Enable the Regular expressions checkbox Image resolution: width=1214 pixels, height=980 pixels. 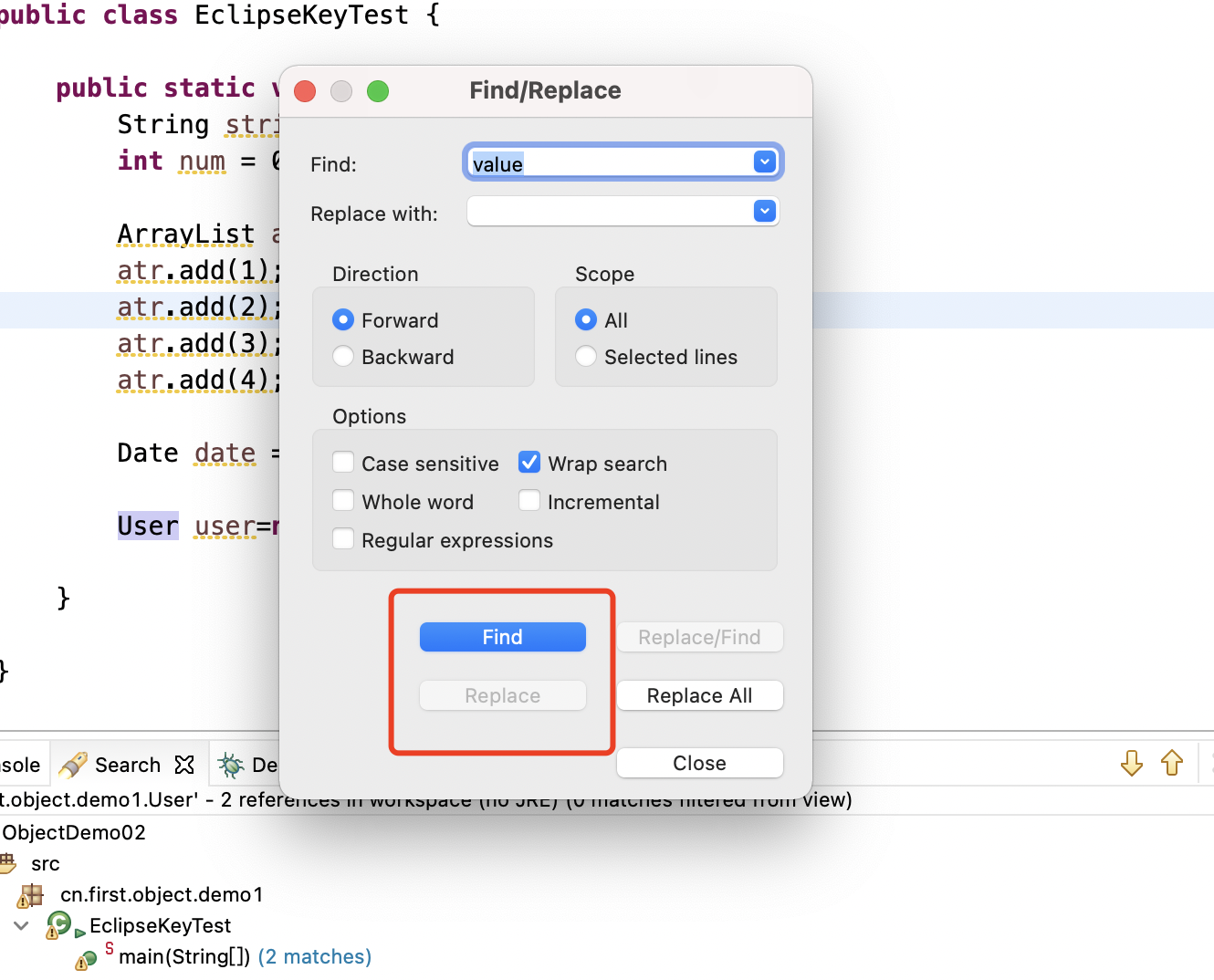tap(343, 539)
